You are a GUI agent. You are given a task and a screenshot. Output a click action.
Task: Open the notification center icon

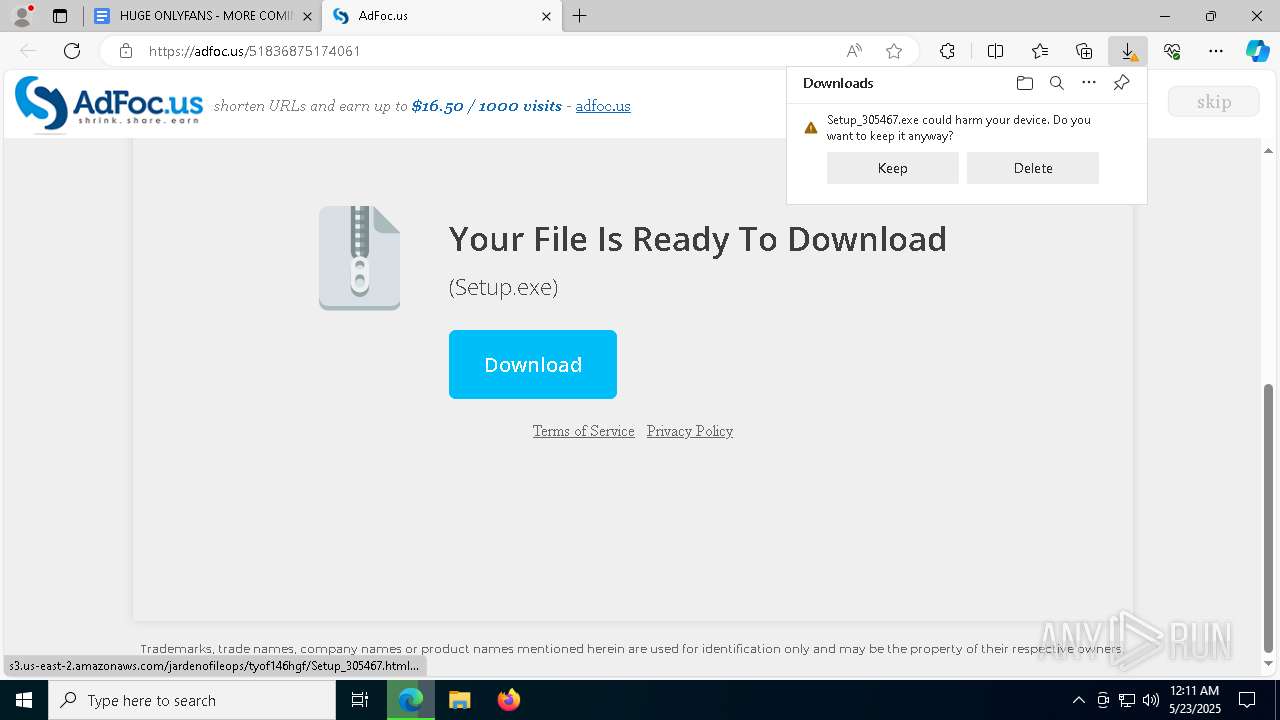pyautogui.click(x=1248, y=700)
